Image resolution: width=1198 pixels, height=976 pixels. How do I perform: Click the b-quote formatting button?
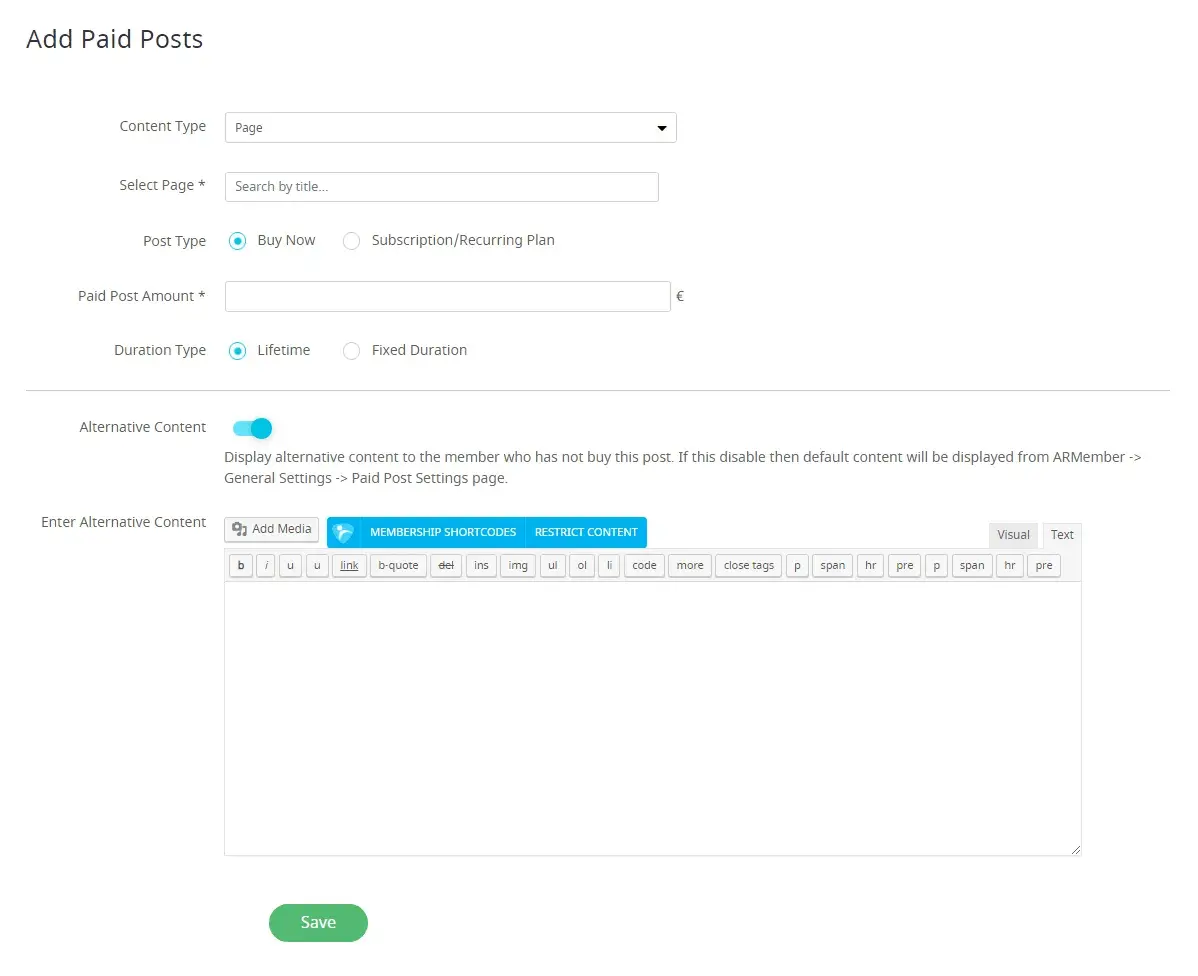(x=398, y=566)
